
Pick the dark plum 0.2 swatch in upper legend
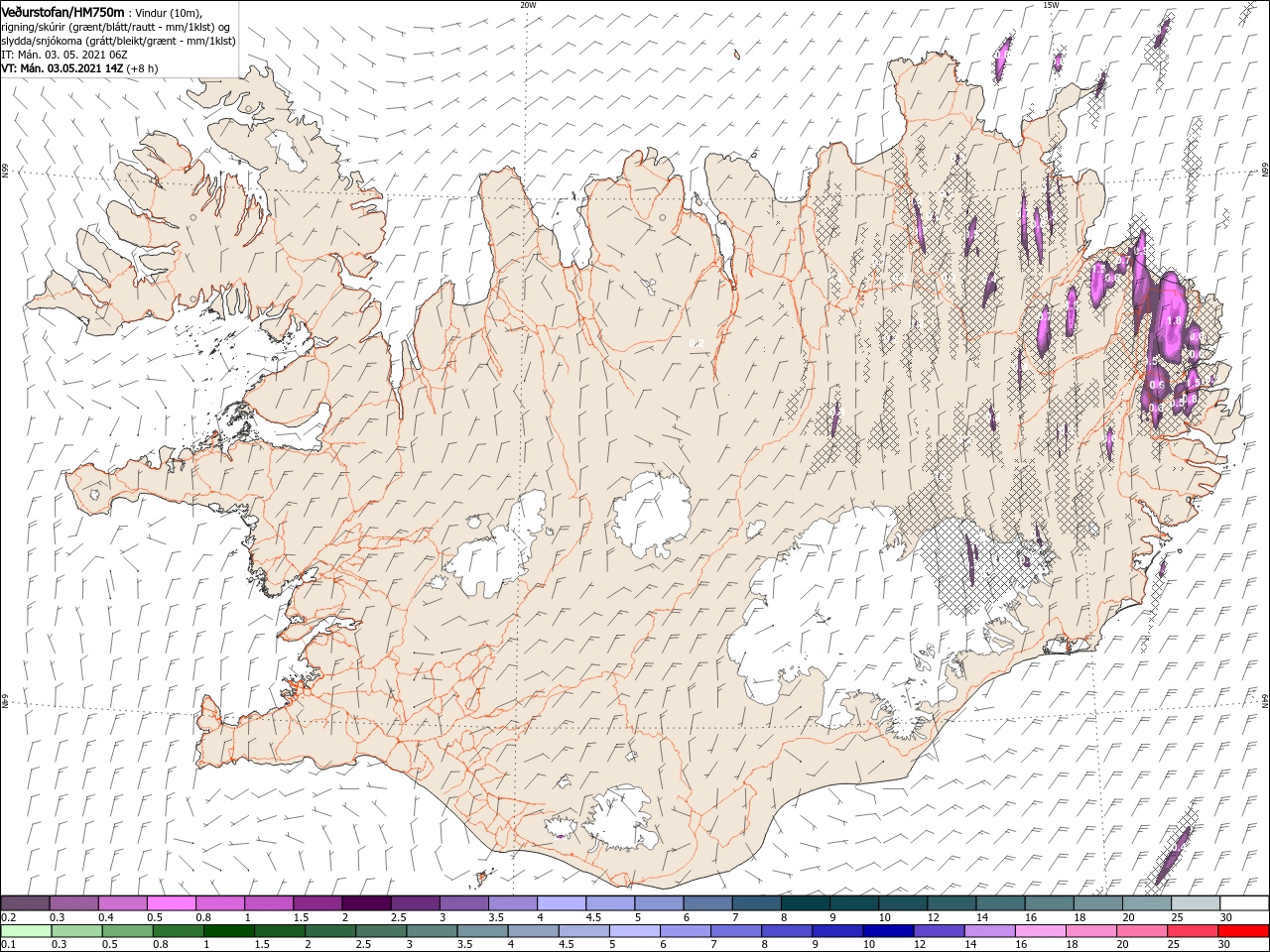click(x=25, y=903)
